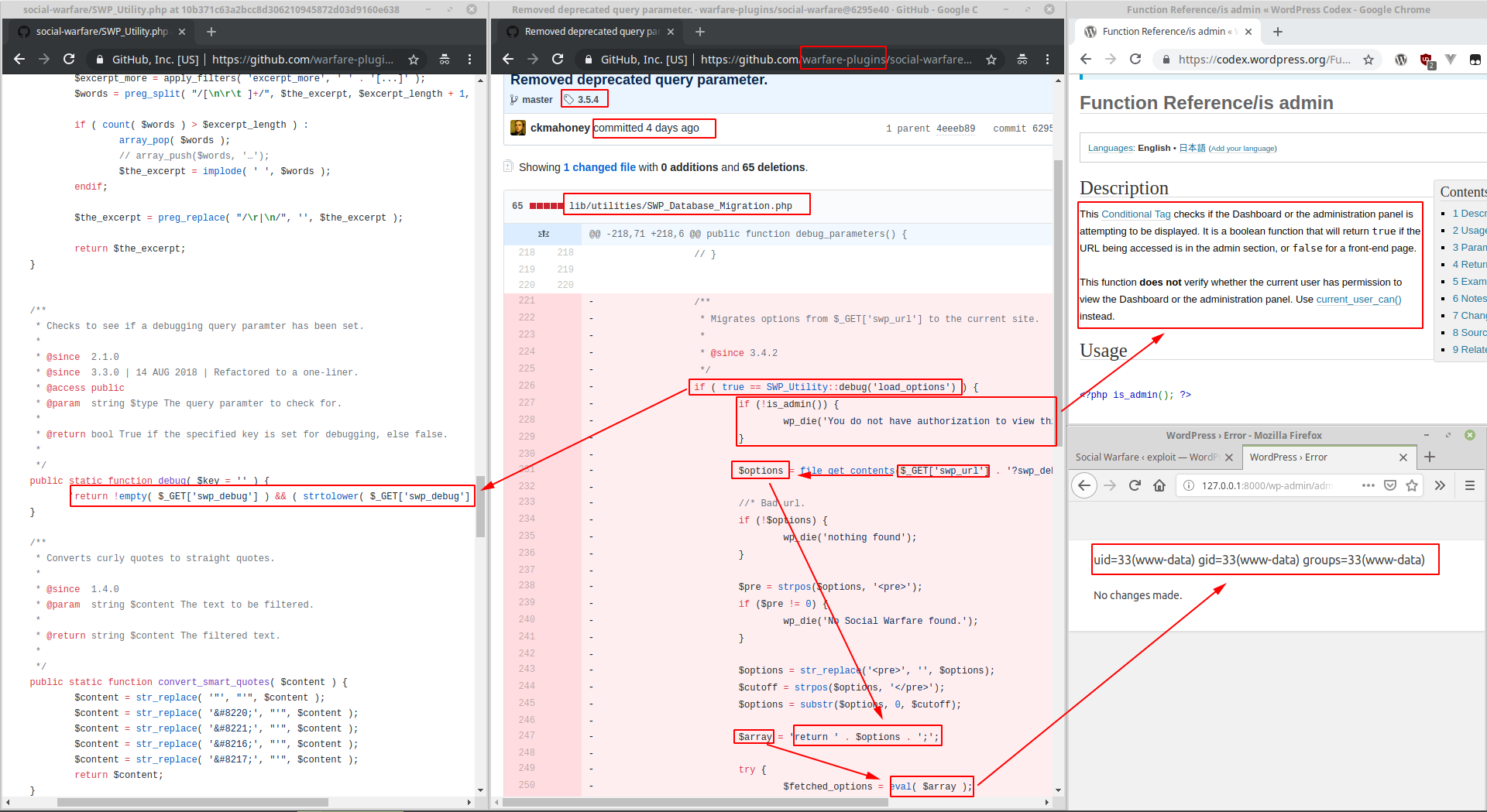
Task: Click the incognito icon in the SWP_Utility.php window
Action: click(445, 59)
